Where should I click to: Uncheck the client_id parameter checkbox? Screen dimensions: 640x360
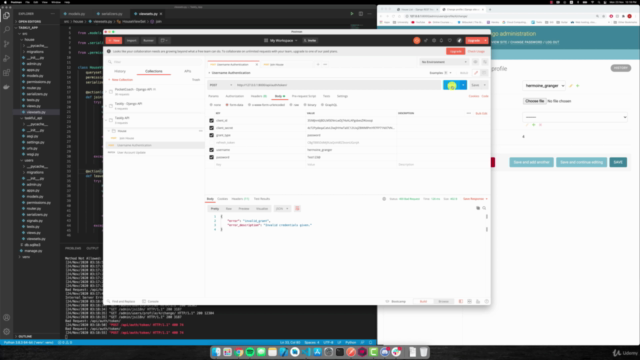(x=211, y=120)
